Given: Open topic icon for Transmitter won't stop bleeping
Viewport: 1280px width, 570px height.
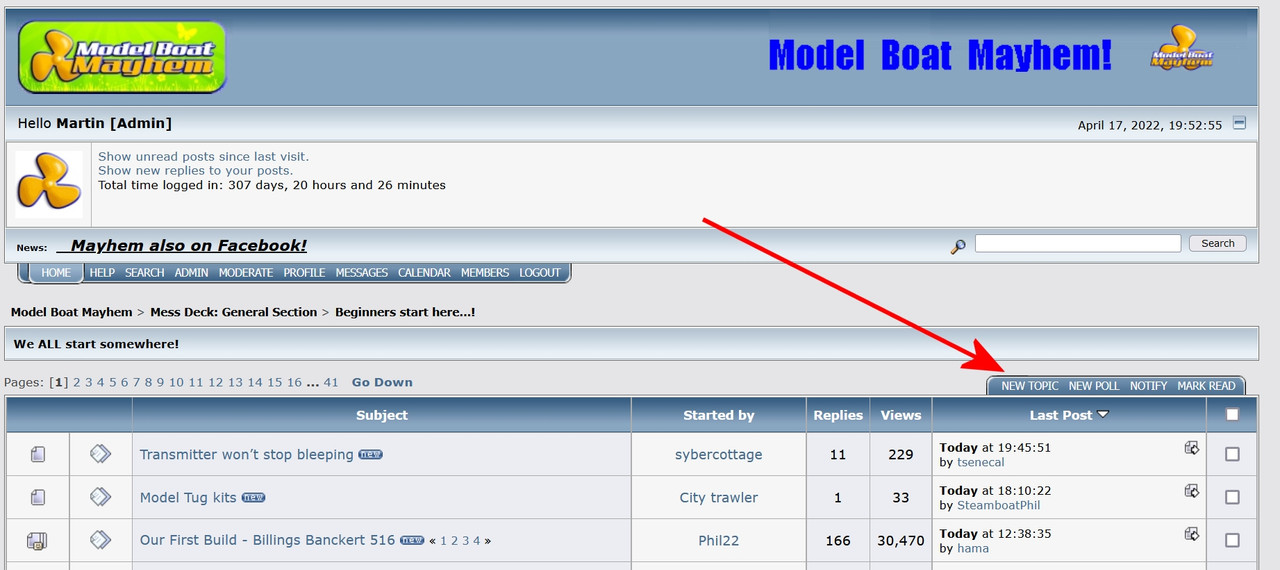Looking at the screenshot, I should (x=38, y=454).
